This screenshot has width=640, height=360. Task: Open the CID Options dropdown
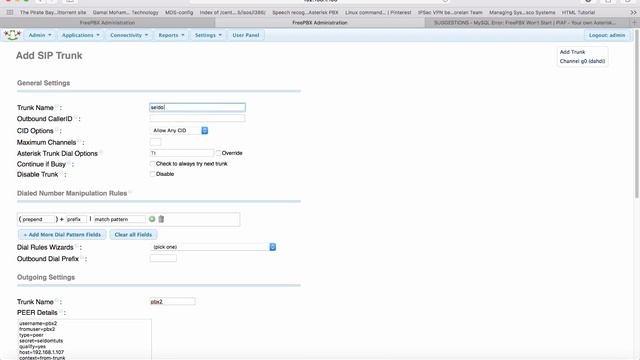(180, 131)
